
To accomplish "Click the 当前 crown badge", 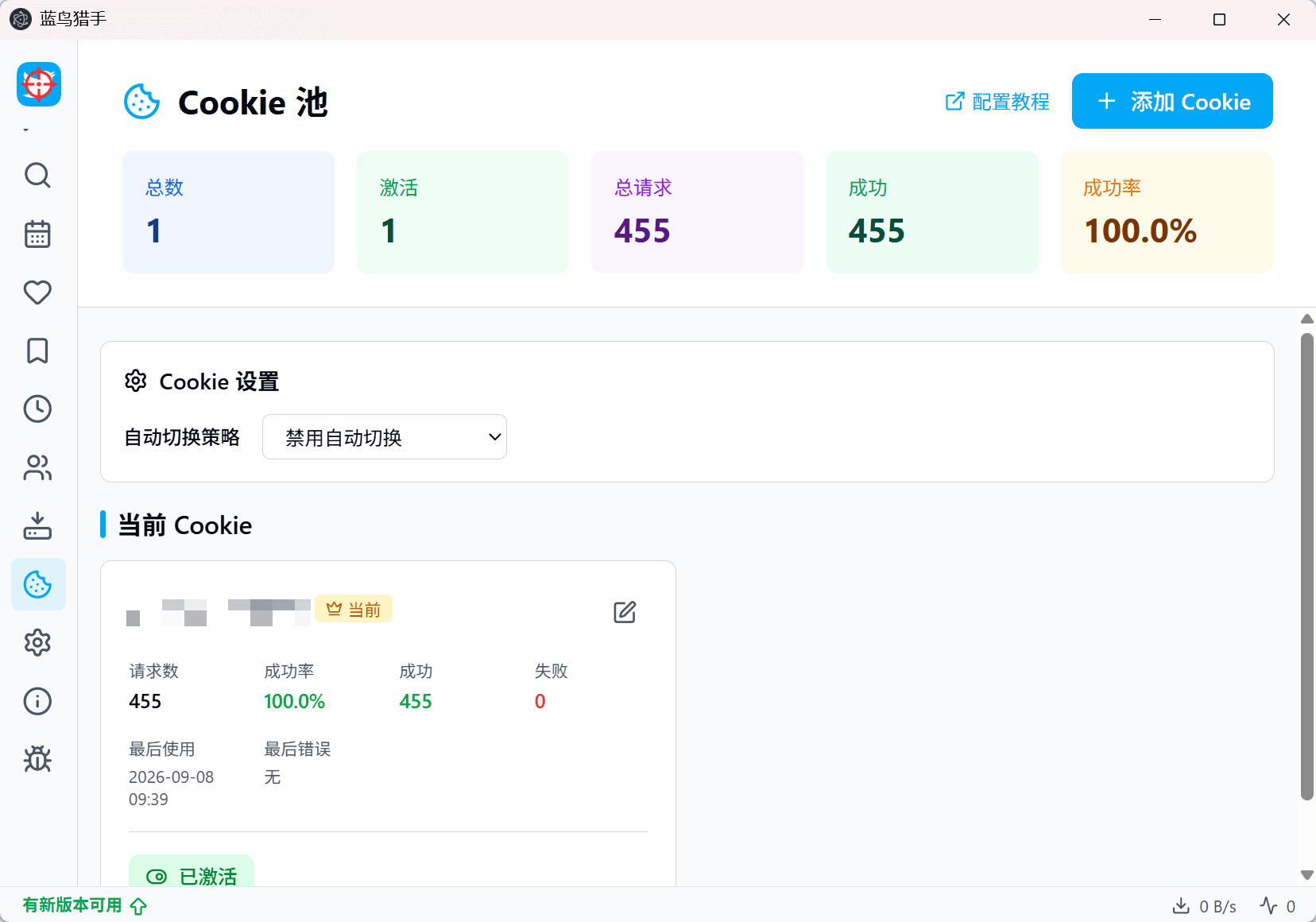I will [354, 609].
